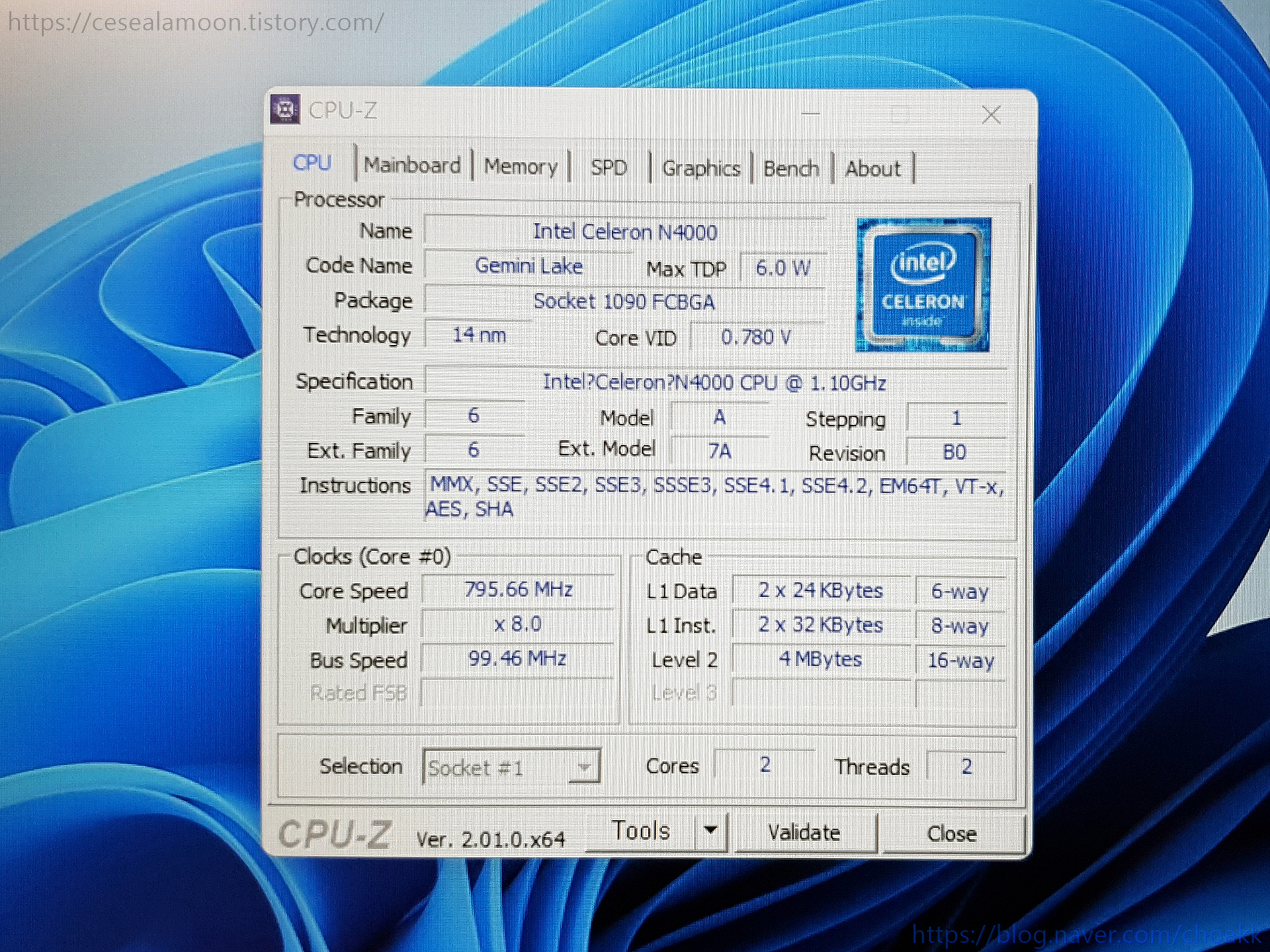The height and width of the screenshot is (952, 1270).
Task: Click the Core Speed value 795.66 MHz
Action: (x=519, y=589)
